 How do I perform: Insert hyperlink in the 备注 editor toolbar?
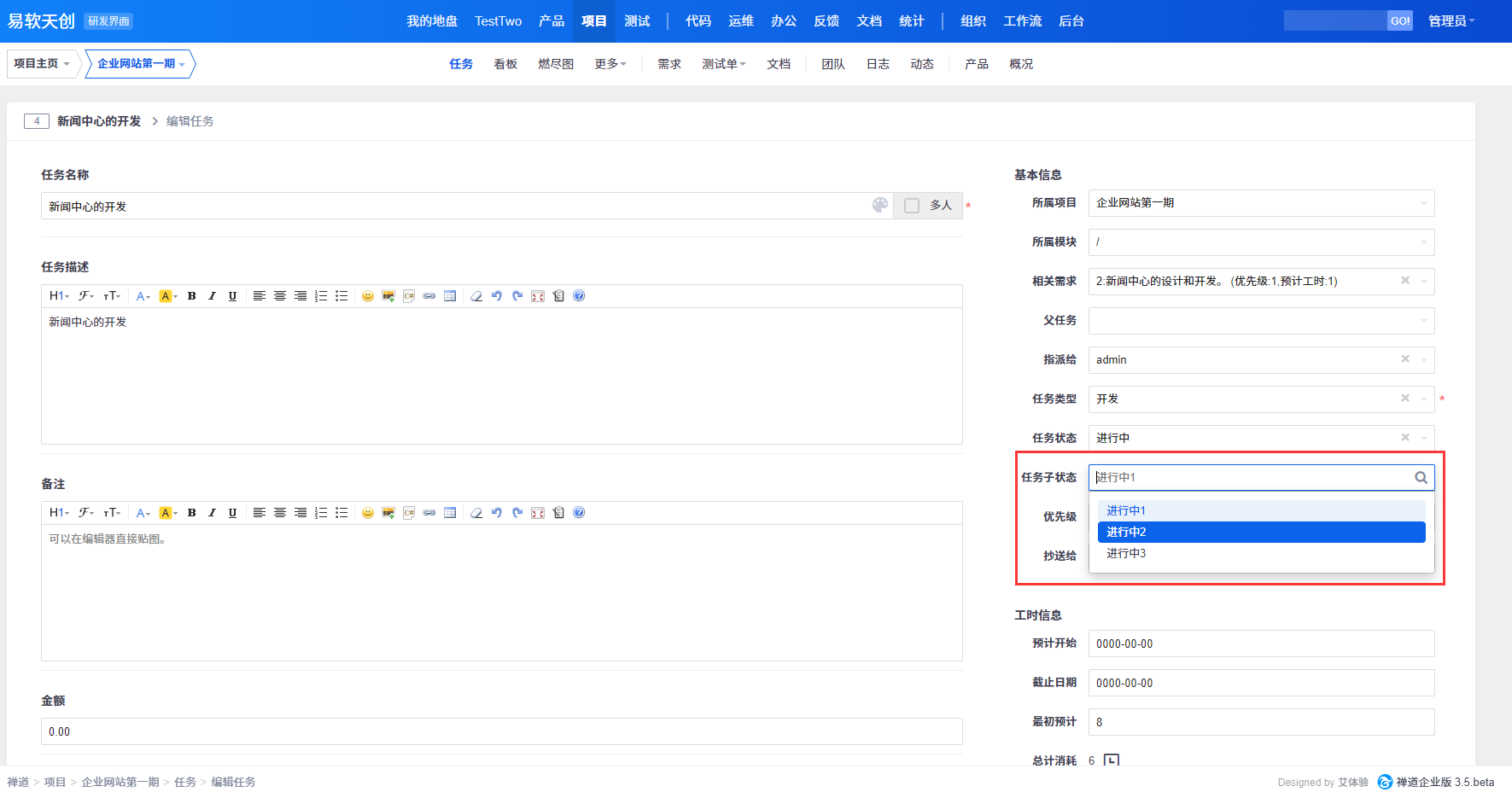pos(429,513)
